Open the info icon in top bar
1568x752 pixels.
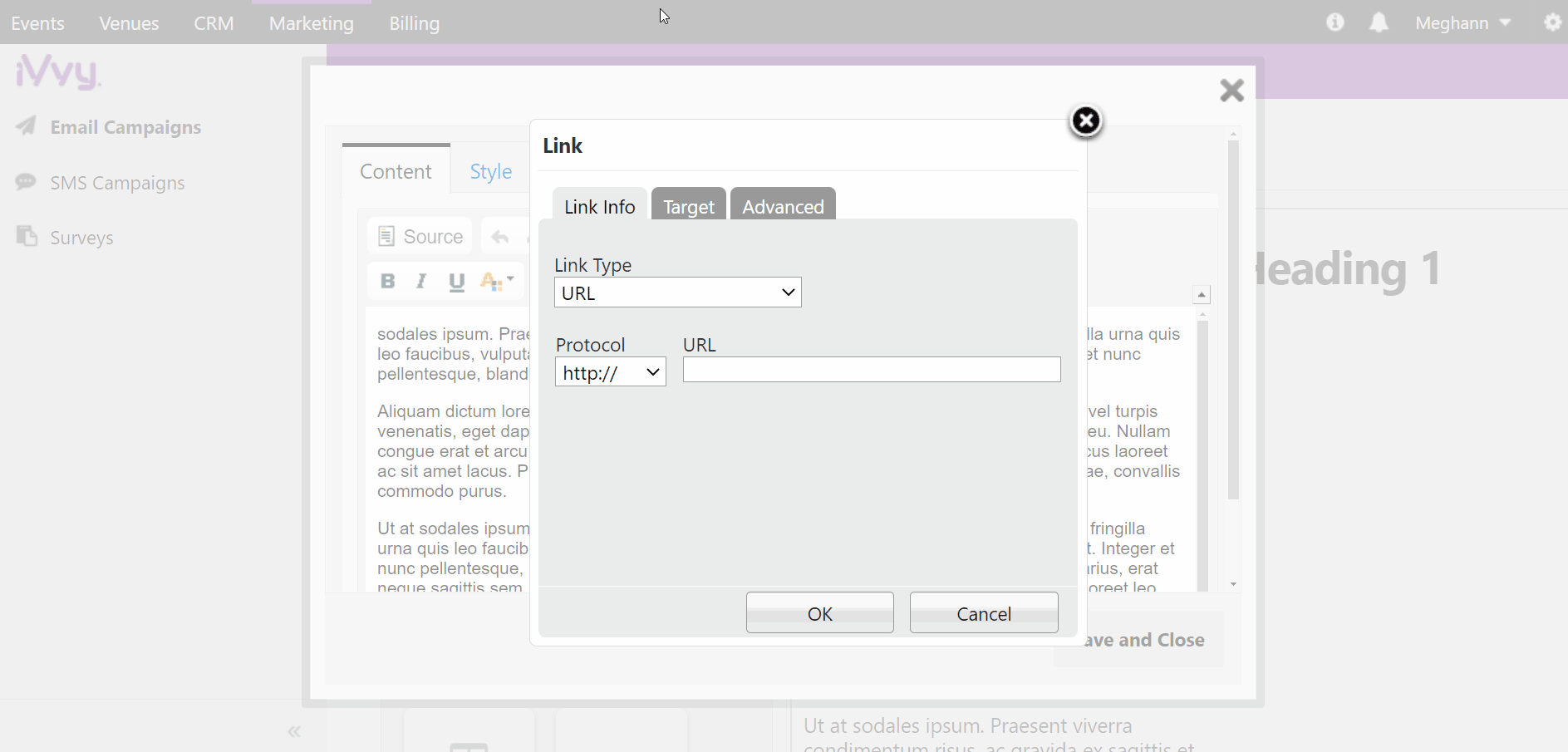point(1335,22)
